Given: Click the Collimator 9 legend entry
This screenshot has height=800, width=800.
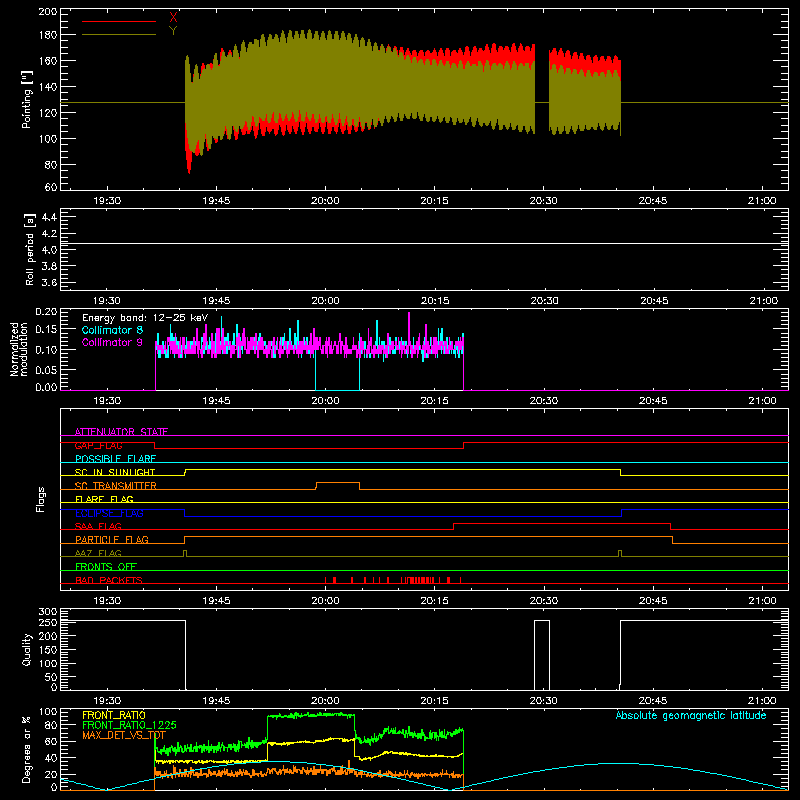Looking at the screenshot, I should coord(112,342).
